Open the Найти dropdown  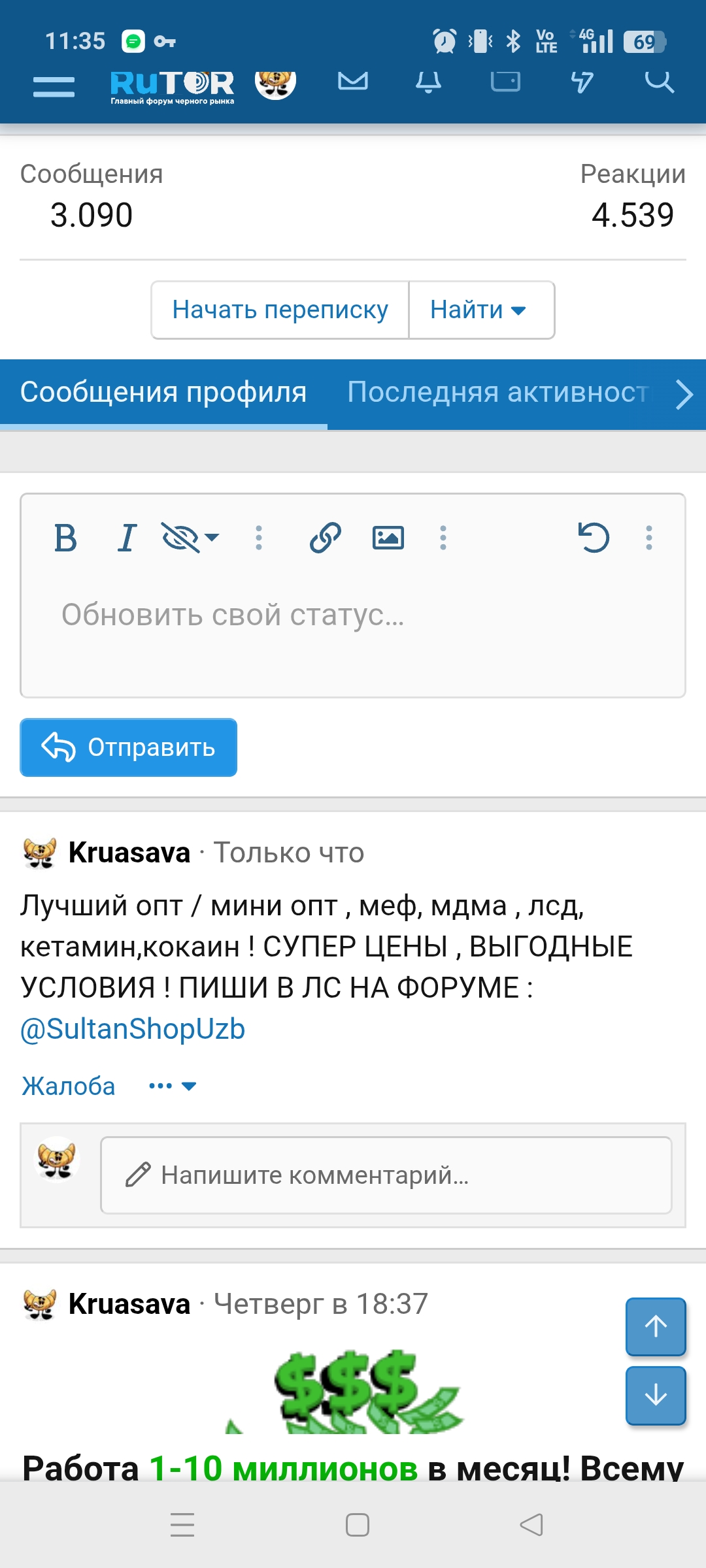coord(480,310)
